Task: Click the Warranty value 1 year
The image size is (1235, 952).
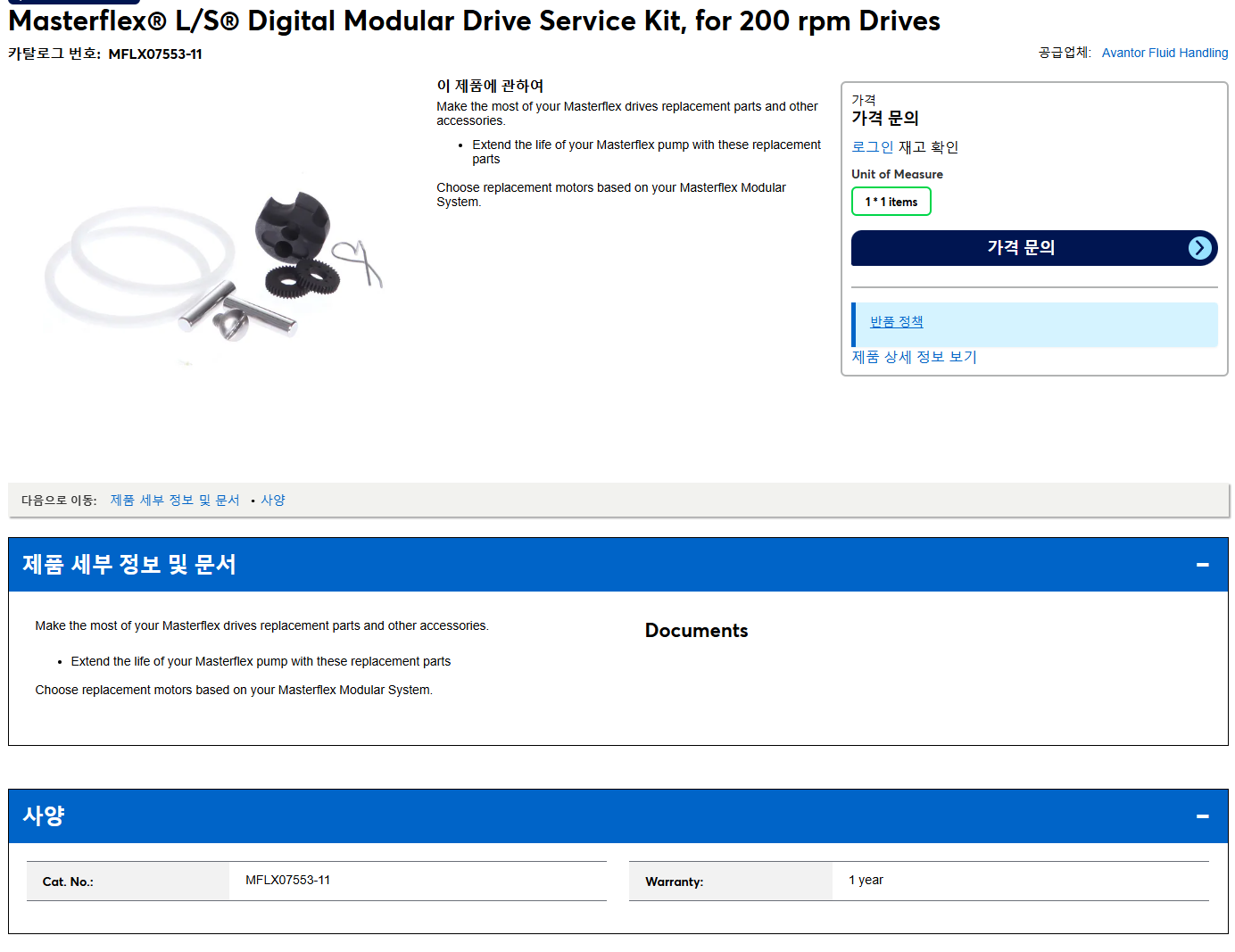Action: [866, 881]
